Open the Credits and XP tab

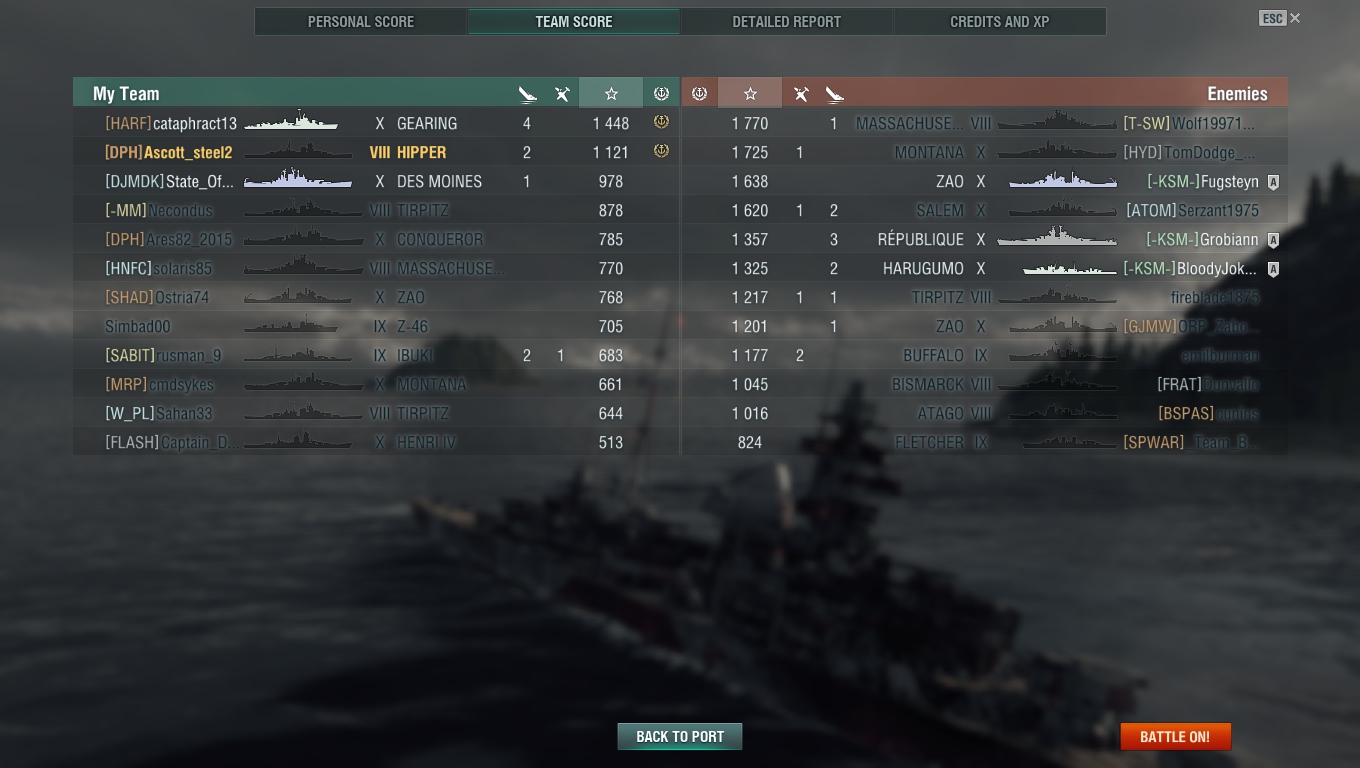pyautogui.click(x=999, y=21)
